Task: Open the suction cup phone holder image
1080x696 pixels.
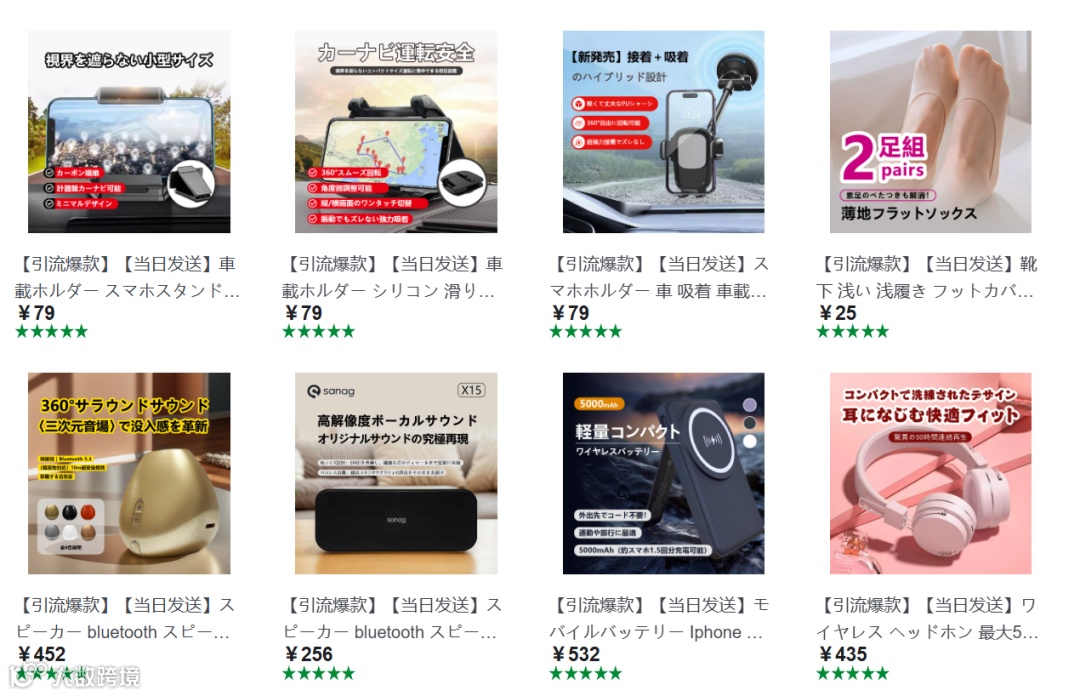Action: (x=663, y=132)
